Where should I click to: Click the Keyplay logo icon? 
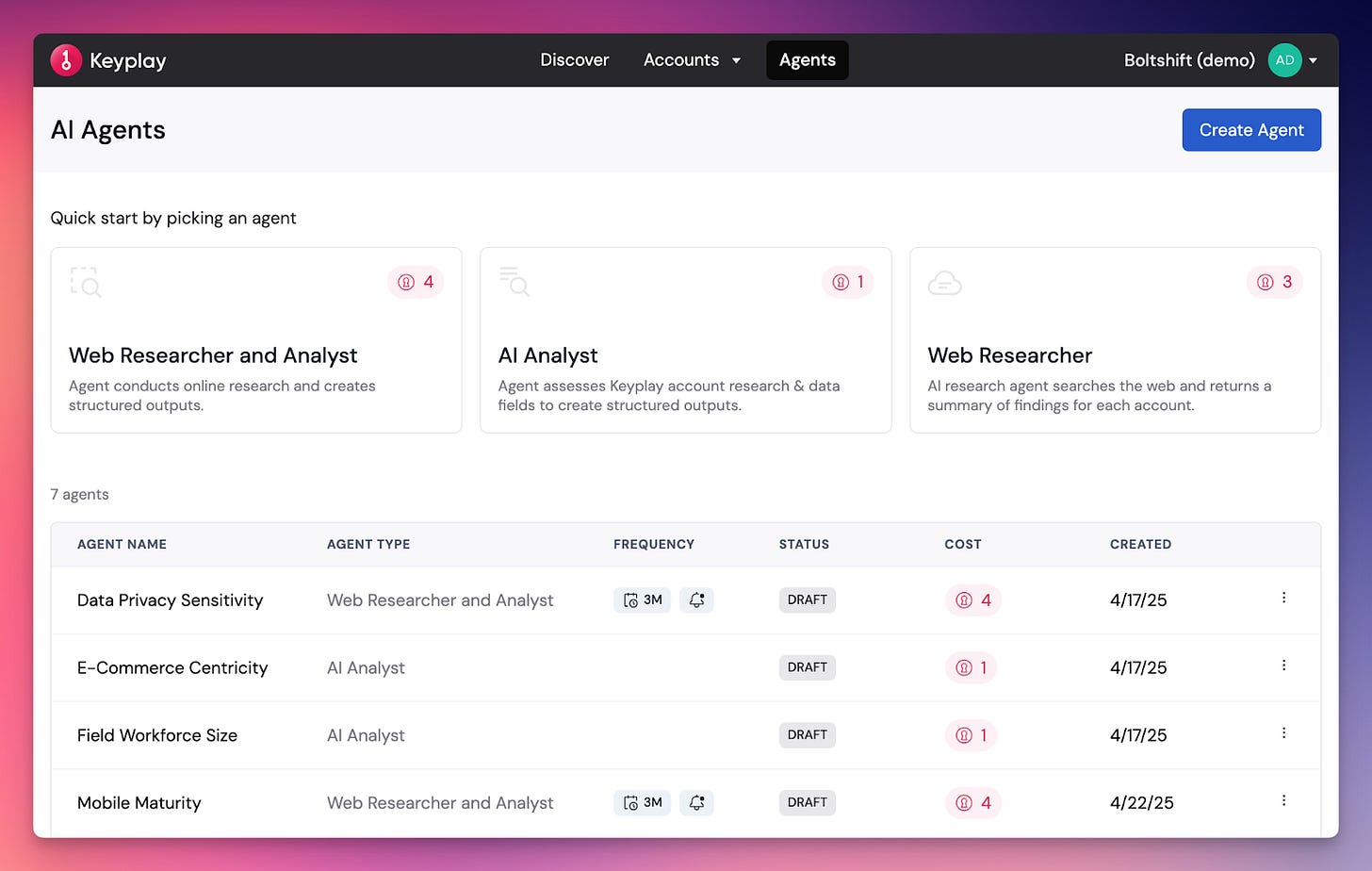66,60
